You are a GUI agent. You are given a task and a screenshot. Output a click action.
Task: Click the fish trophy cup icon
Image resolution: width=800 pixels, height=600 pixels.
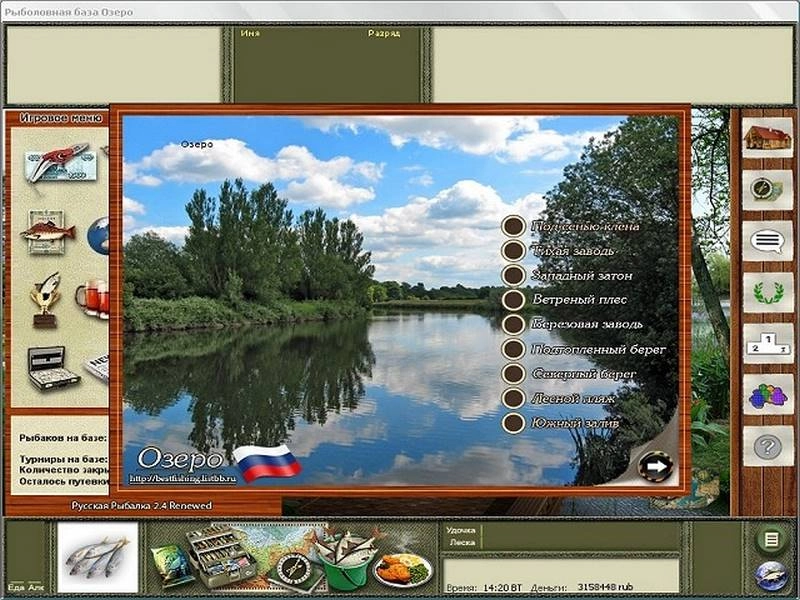(x=46, y=298)
